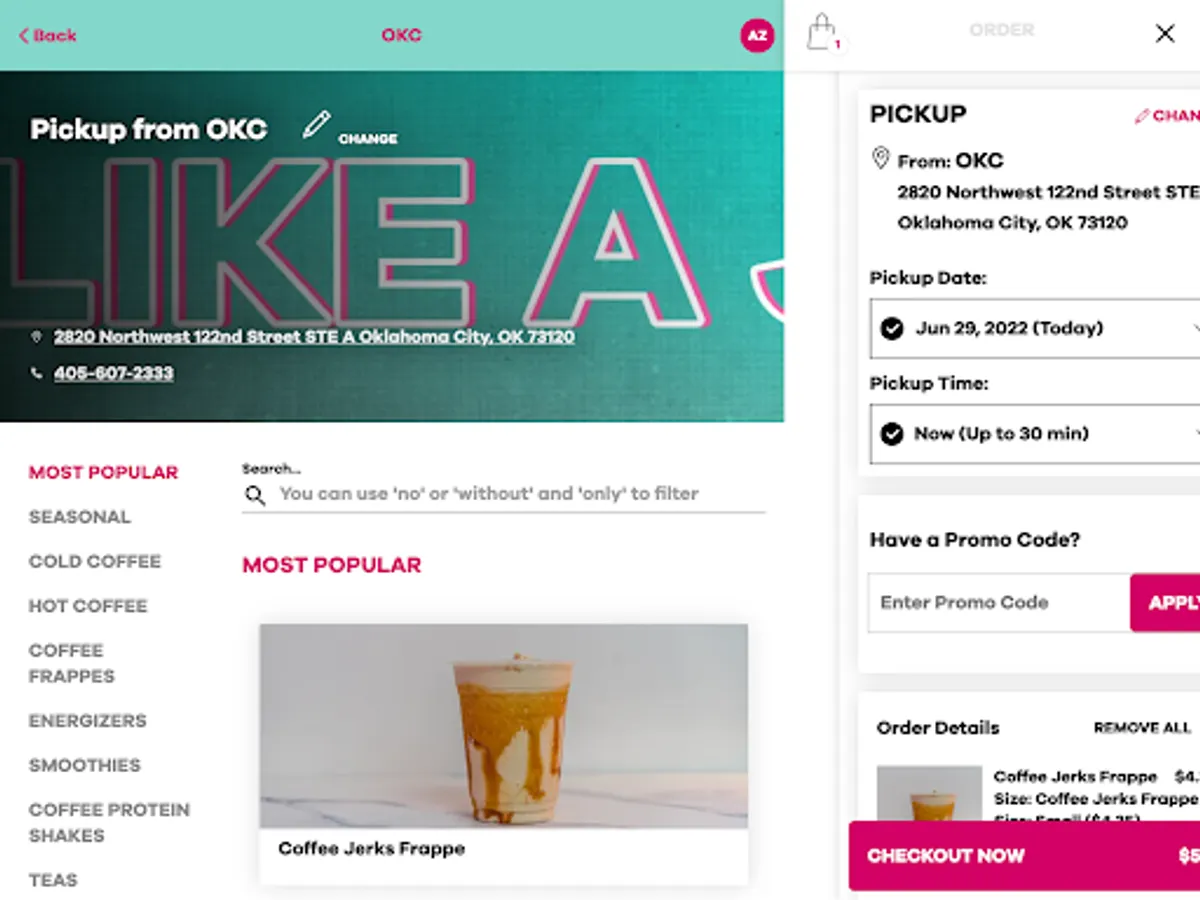Click the pencil icon beside Pickup from OKC
The height and width of the screenshot is (900, 1200).
pyautogui.click(x=316, y=126)
